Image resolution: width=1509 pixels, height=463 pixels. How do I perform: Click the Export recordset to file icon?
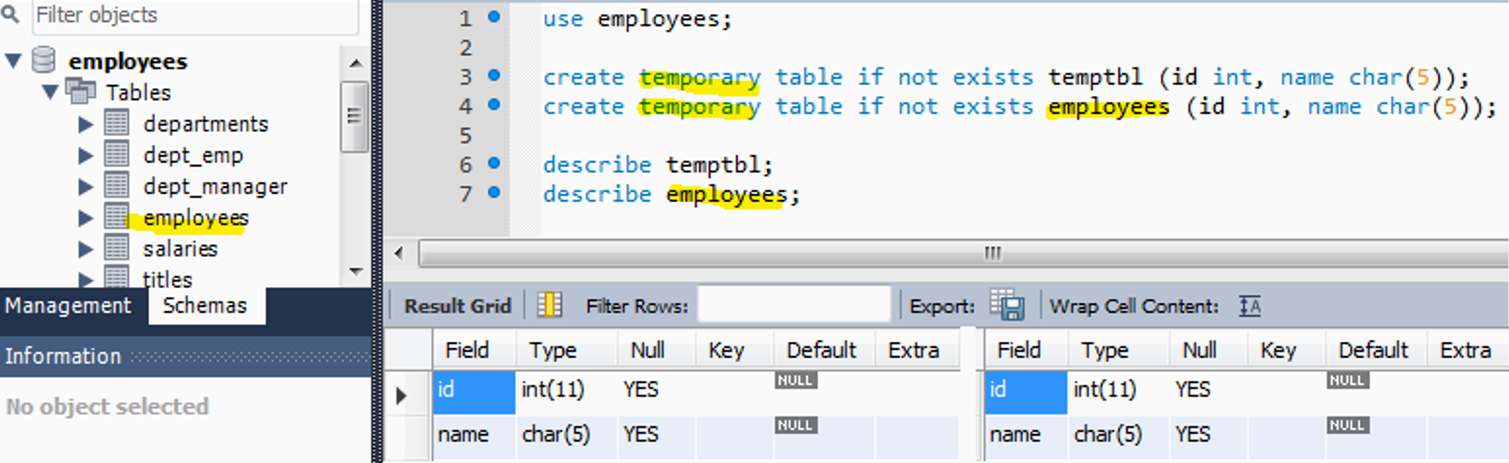pos(1007,305)
